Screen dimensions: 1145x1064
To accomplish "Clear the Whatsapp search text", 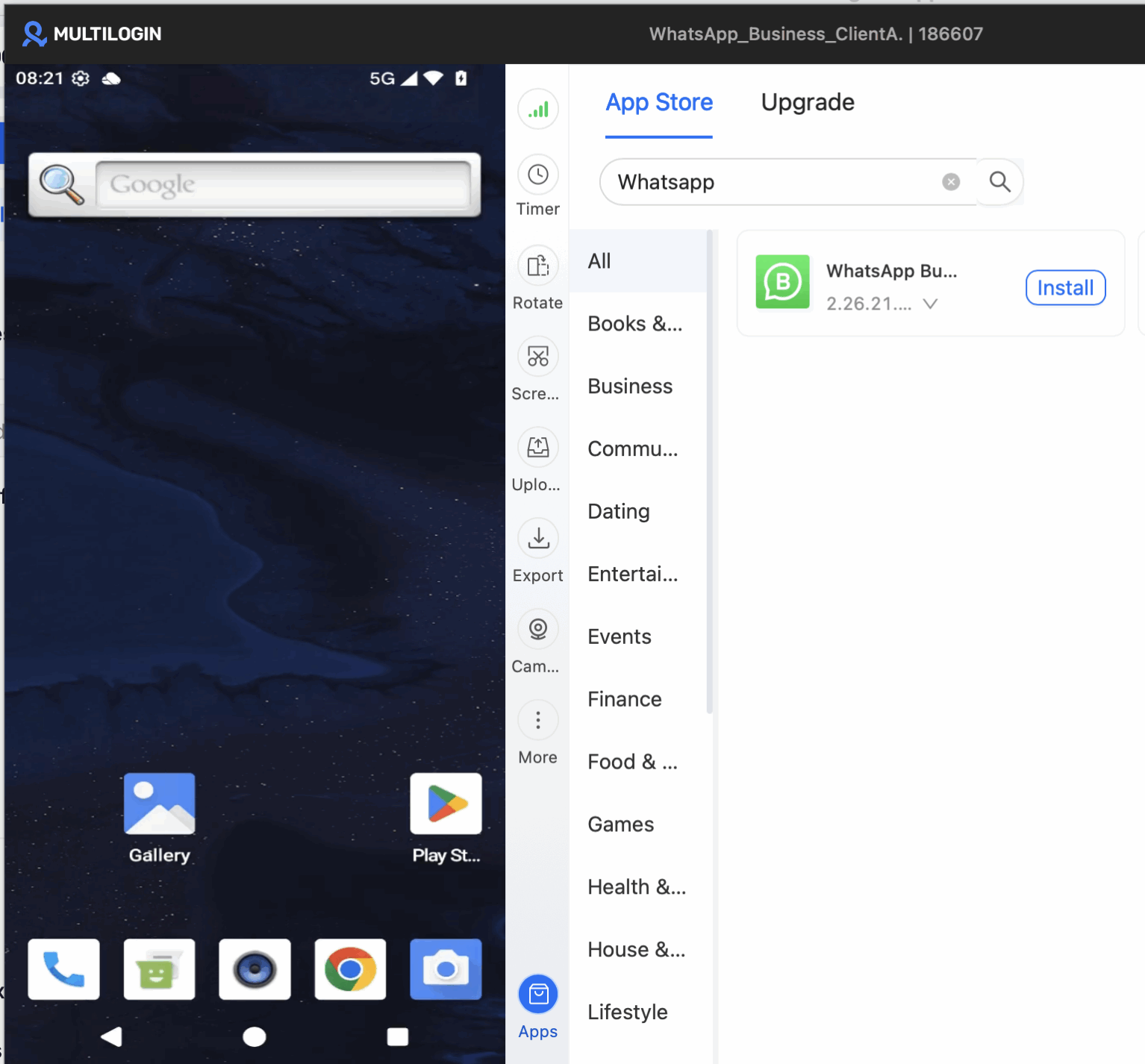I will coord(951,181).
